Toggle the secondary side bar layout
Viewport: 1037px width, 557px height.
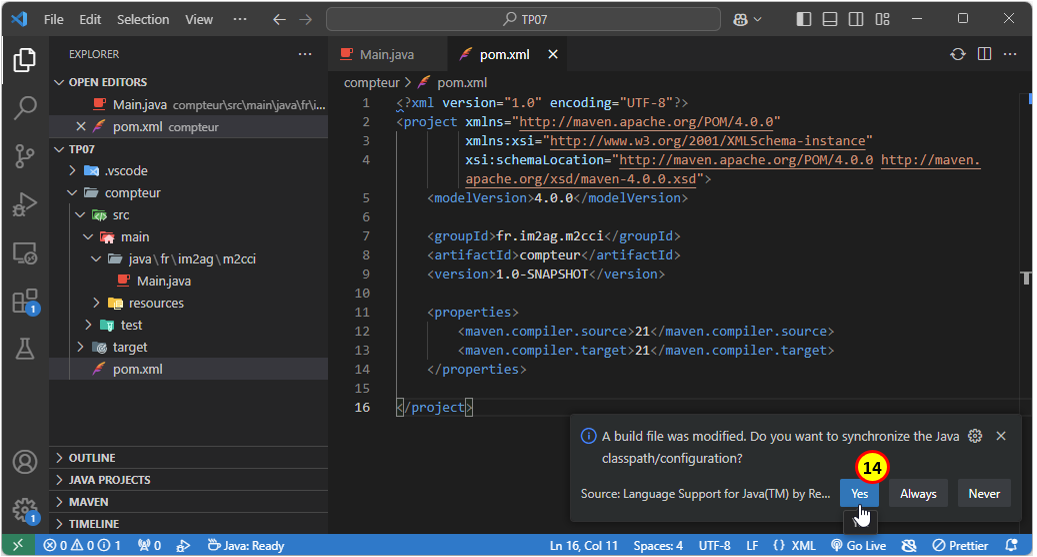pyautogui.click(x=856, y=19)
